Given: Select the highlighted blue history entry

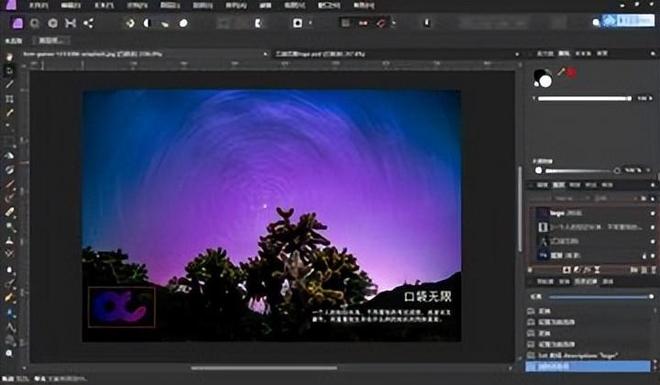Looking at the screenshot, I should click(588, 366).
